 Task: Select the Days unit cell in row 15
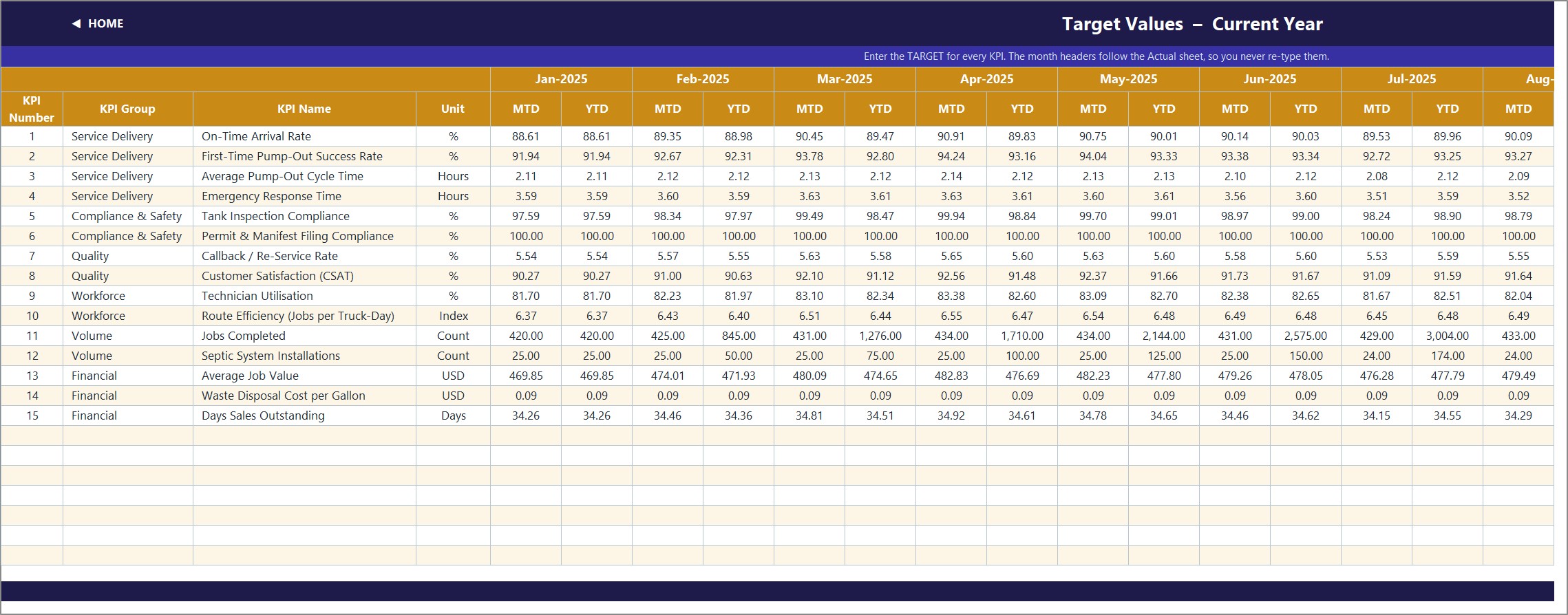click(x=453, y=416)
